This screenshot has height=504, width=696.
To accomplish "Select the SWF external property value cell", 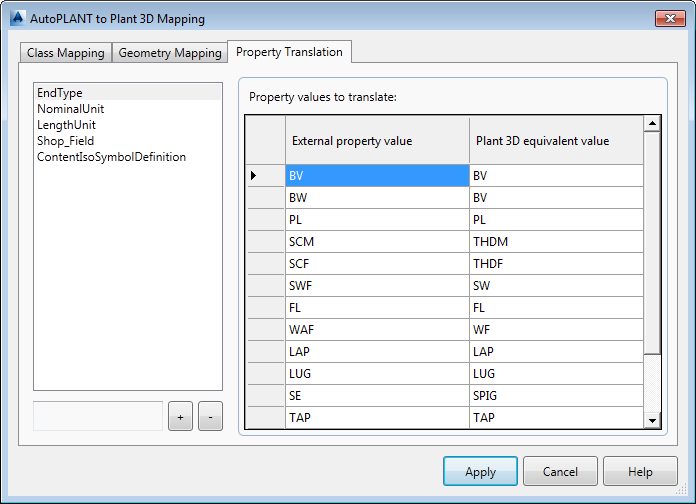I will coord(377,286).
